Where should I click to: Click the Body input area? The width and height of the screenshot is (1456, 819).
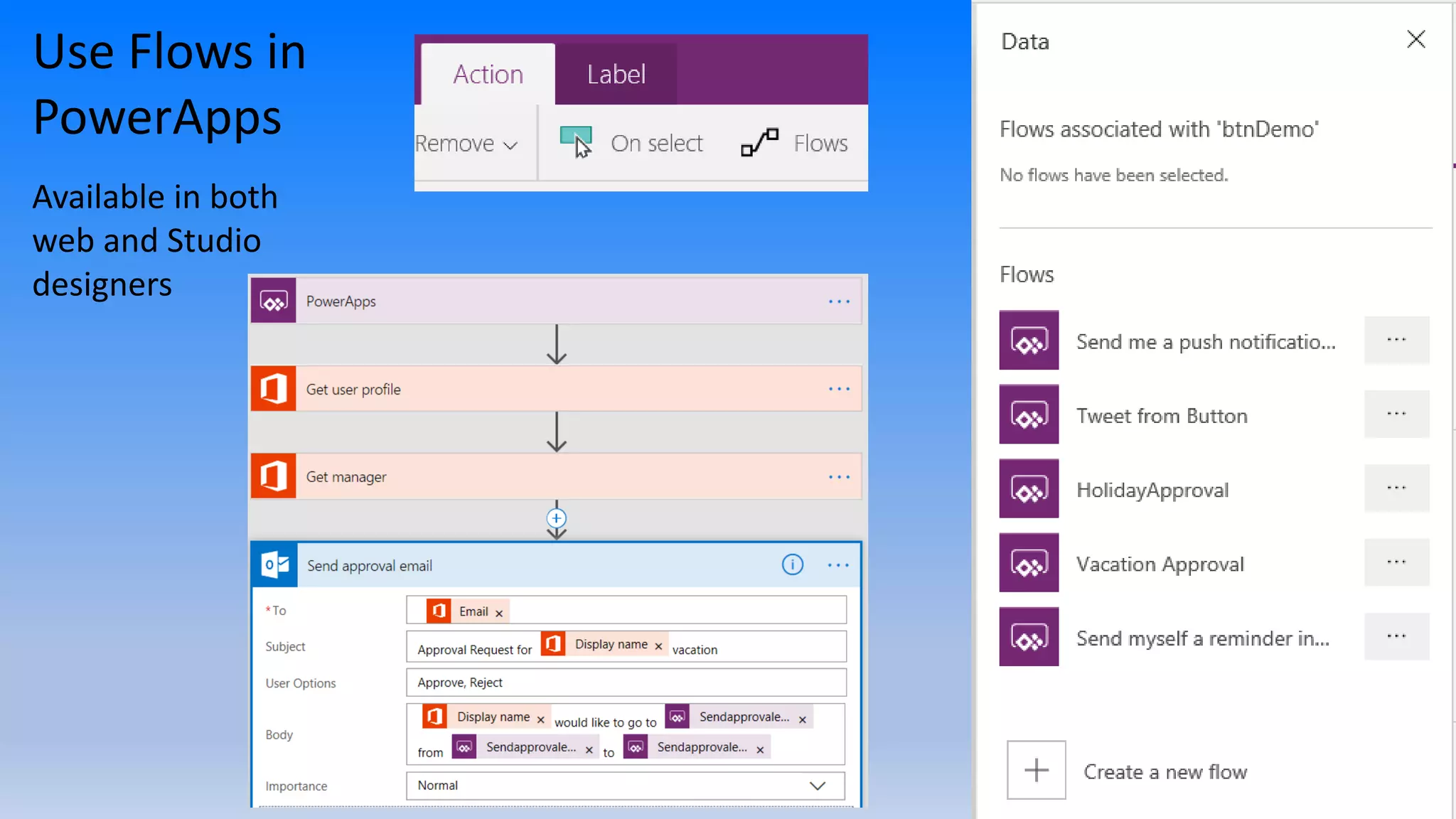point(626,734)
